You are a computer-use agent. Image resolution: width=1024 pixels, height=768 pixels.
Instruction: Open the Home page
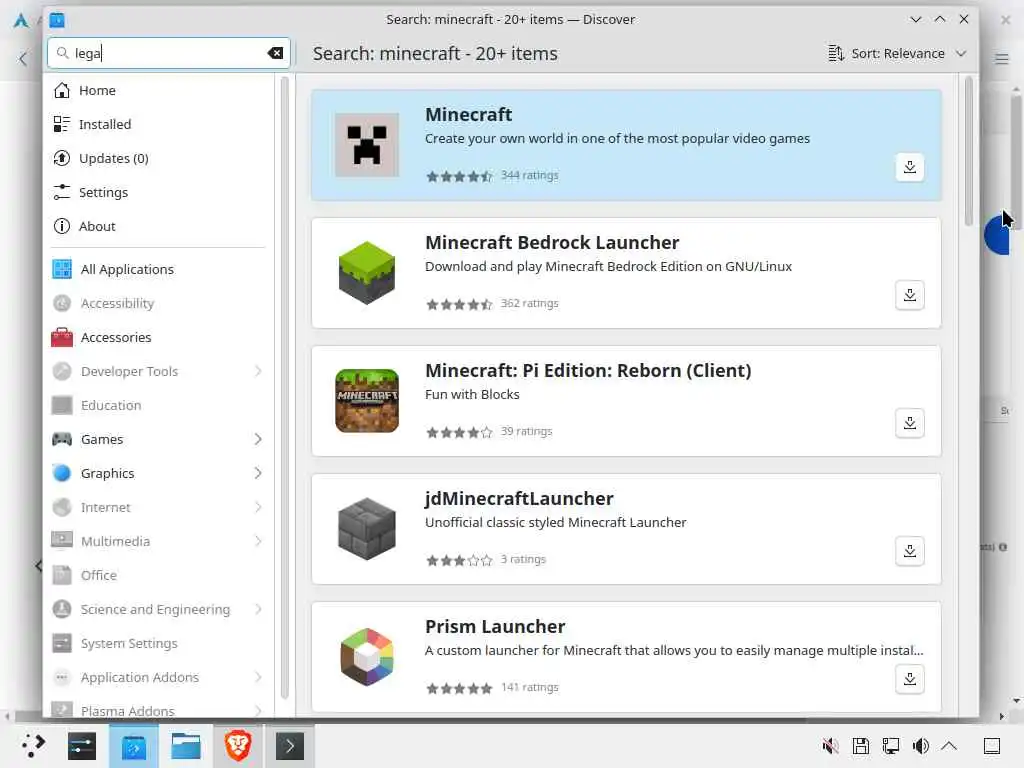tap(157, 90)
